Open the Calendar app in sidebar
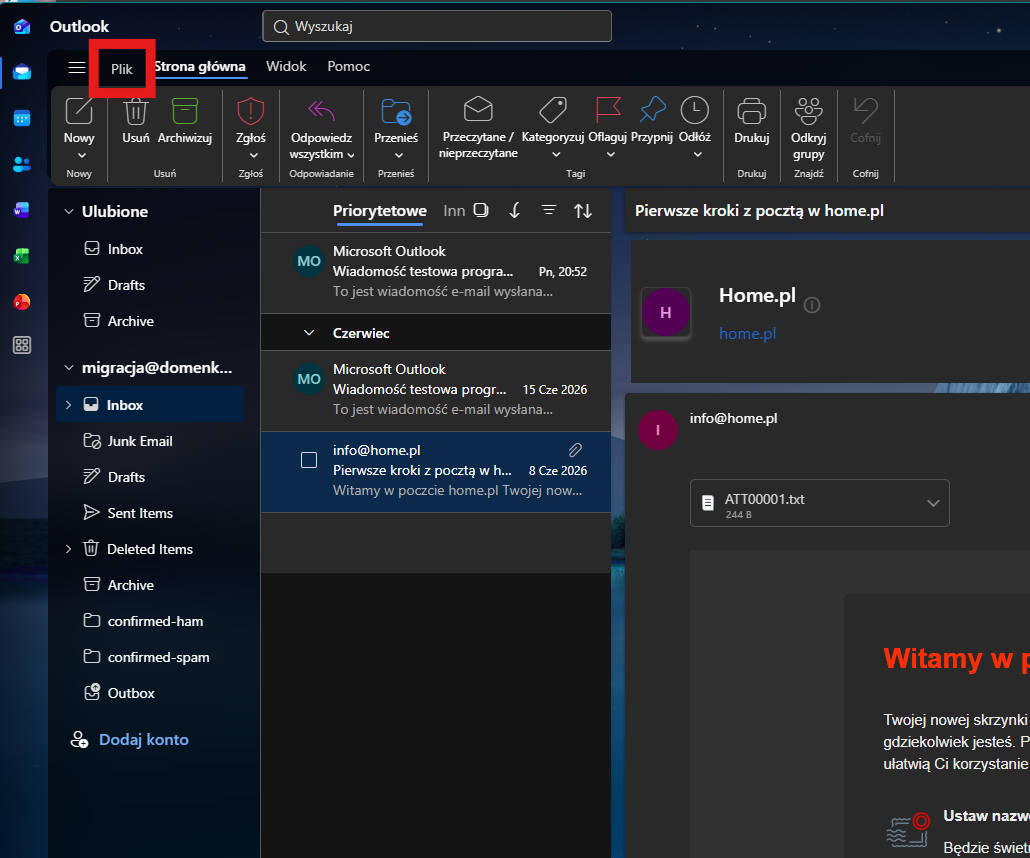The width and height of the screenshot is (1030, 858). point(22,119)
